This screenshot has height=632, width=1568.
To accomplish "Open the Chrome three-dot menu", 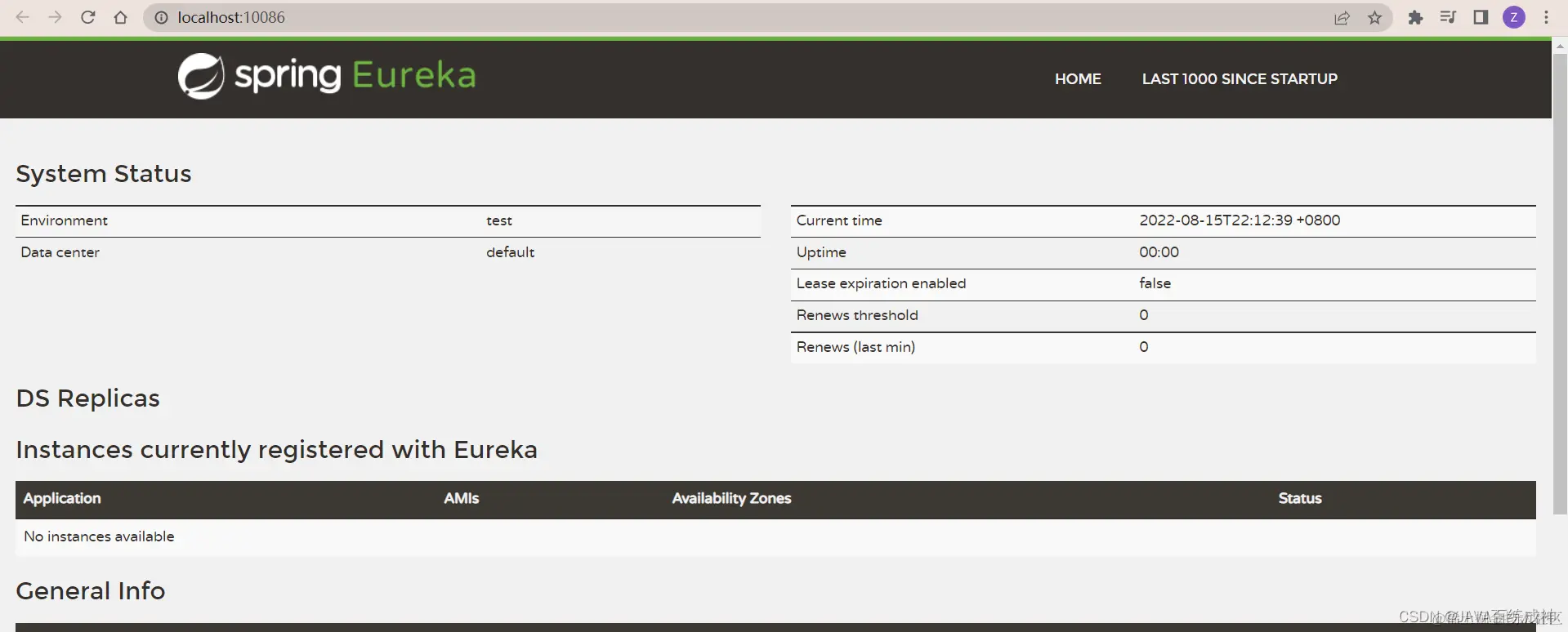I will click(x=1546, y=17).
